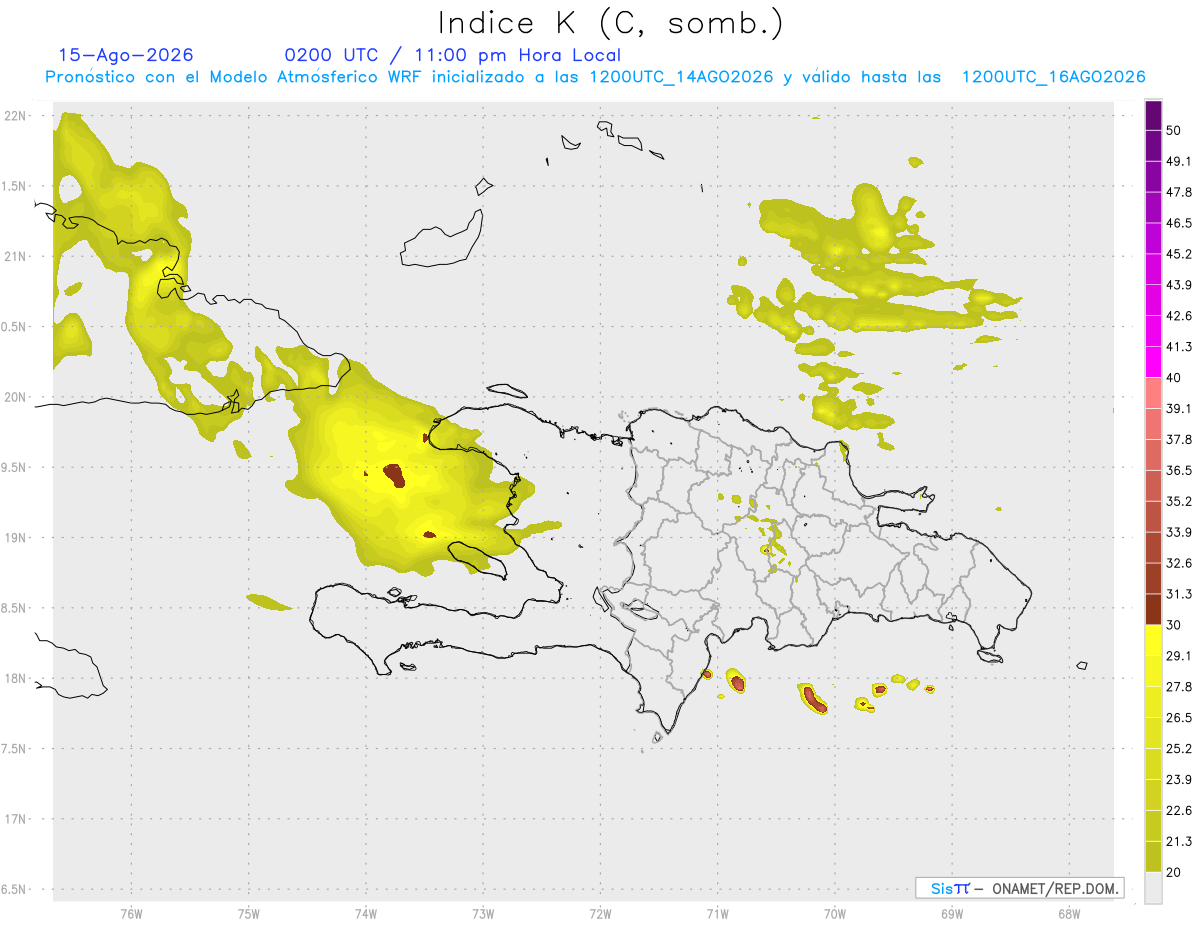
Task: Click the "8.5N" latitude tick label
Action: pyautogui.click(x=15, y=608)
